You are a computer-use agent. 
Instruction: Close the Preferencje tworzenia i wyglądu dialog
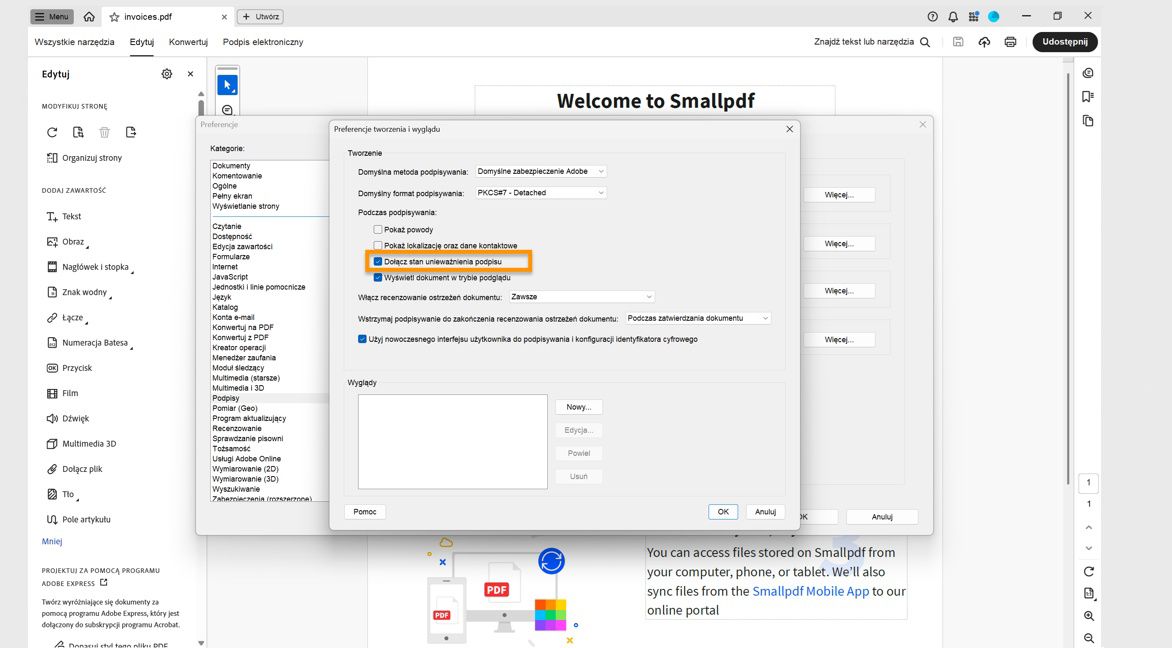click(x=789, y=129)
